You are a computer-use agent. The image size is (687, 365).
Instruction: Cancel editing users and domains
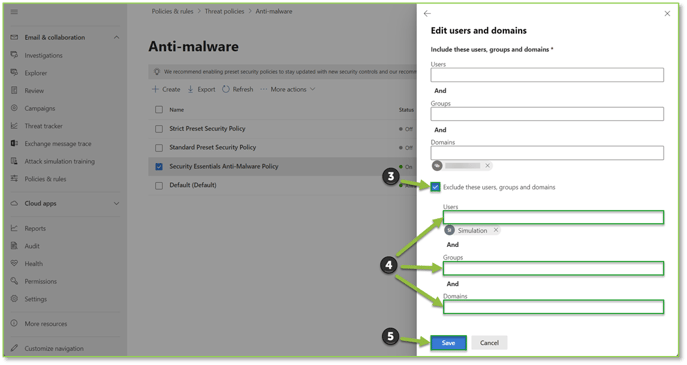(x=489, y=343)
